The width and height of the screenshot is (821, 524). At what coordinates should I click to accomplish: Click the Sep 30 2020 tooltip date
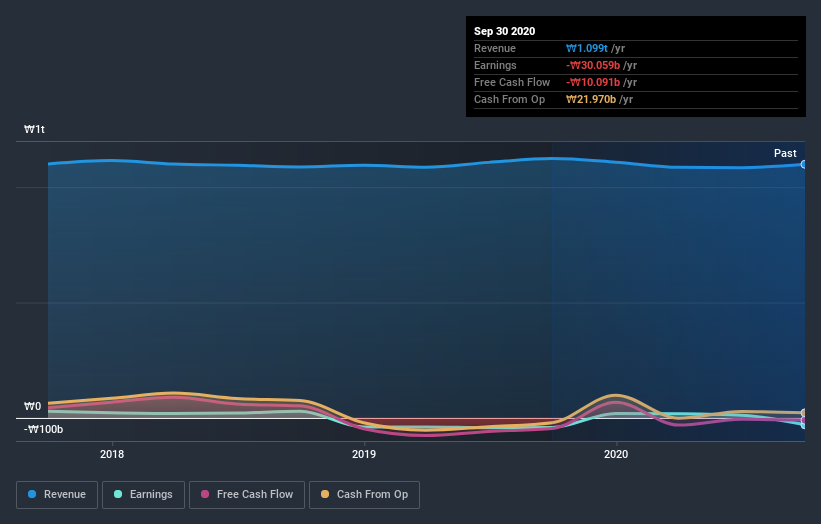pyautogui.click(x=505, y=31)
